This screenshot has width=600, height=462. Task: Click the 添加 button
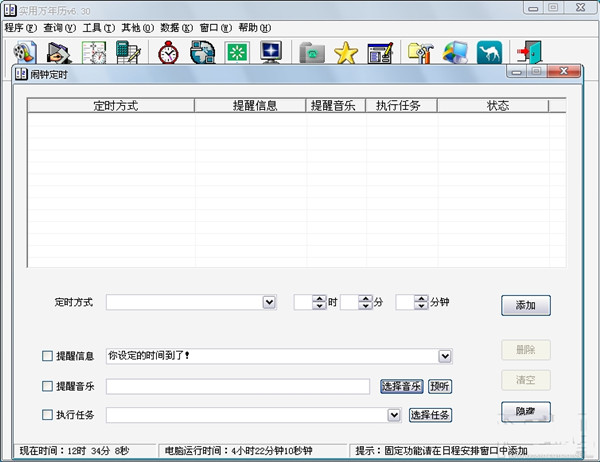tap(526, 305)
